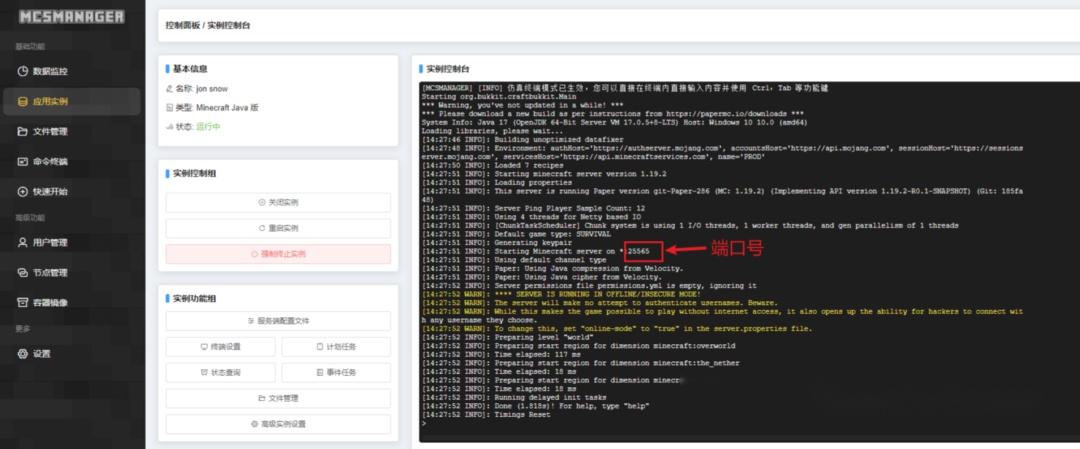
Task: Click red 强制终止实例 button
Action: (278, 254)
